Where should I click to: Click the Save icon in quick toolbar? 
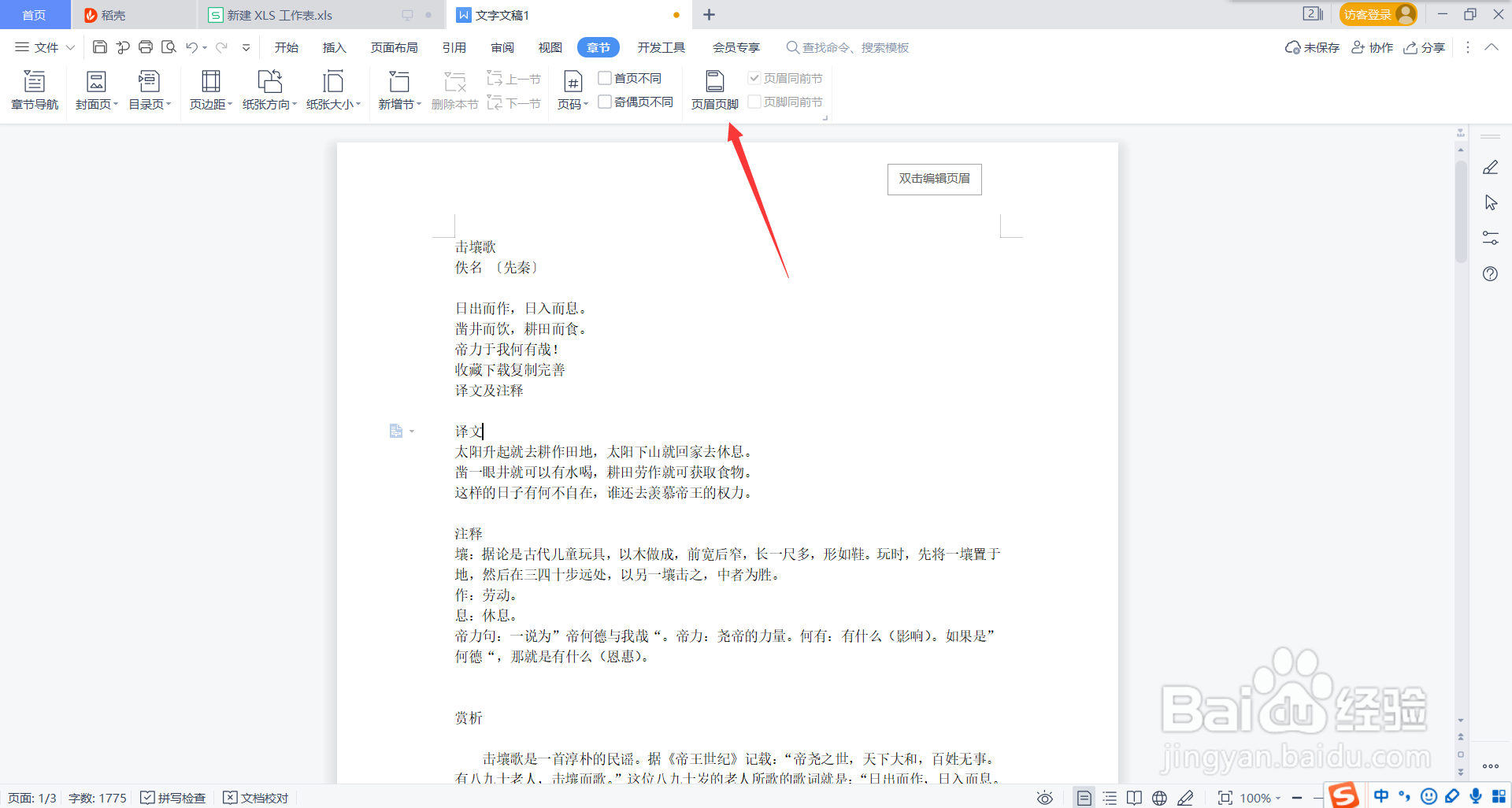(x=99, y=47)
